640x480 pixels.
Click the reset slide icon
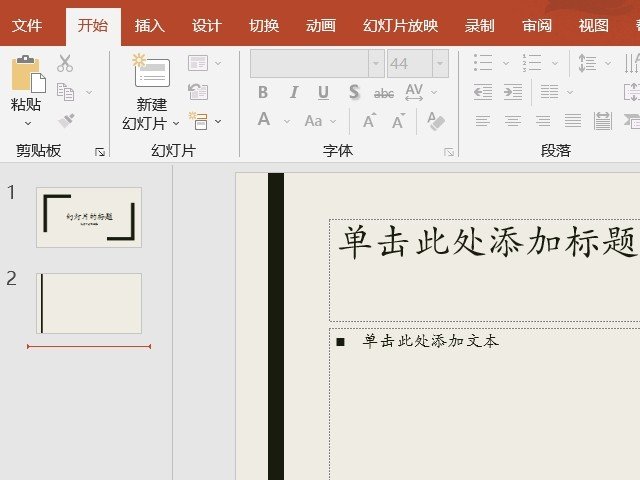[x=198, y=92]
